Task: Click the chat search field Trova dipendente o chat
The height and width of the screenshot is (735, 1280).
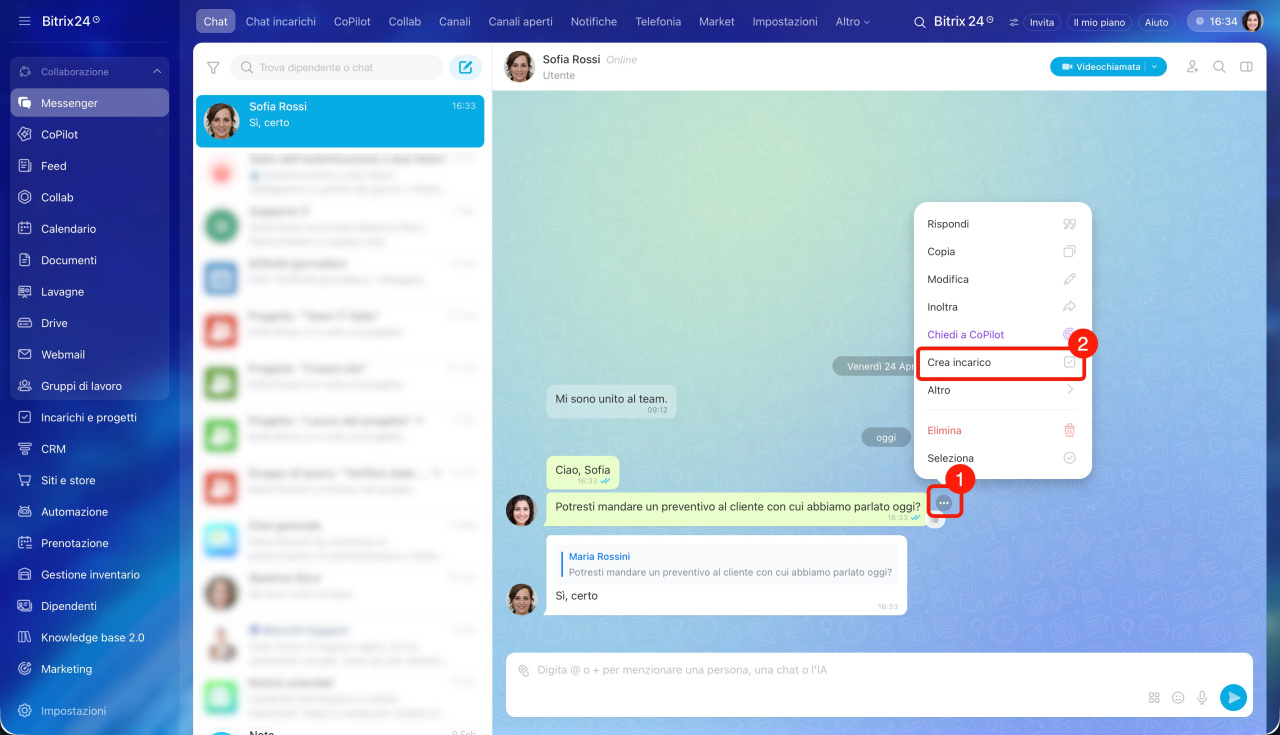Action: pyautogui.click(x=336, y=68)
